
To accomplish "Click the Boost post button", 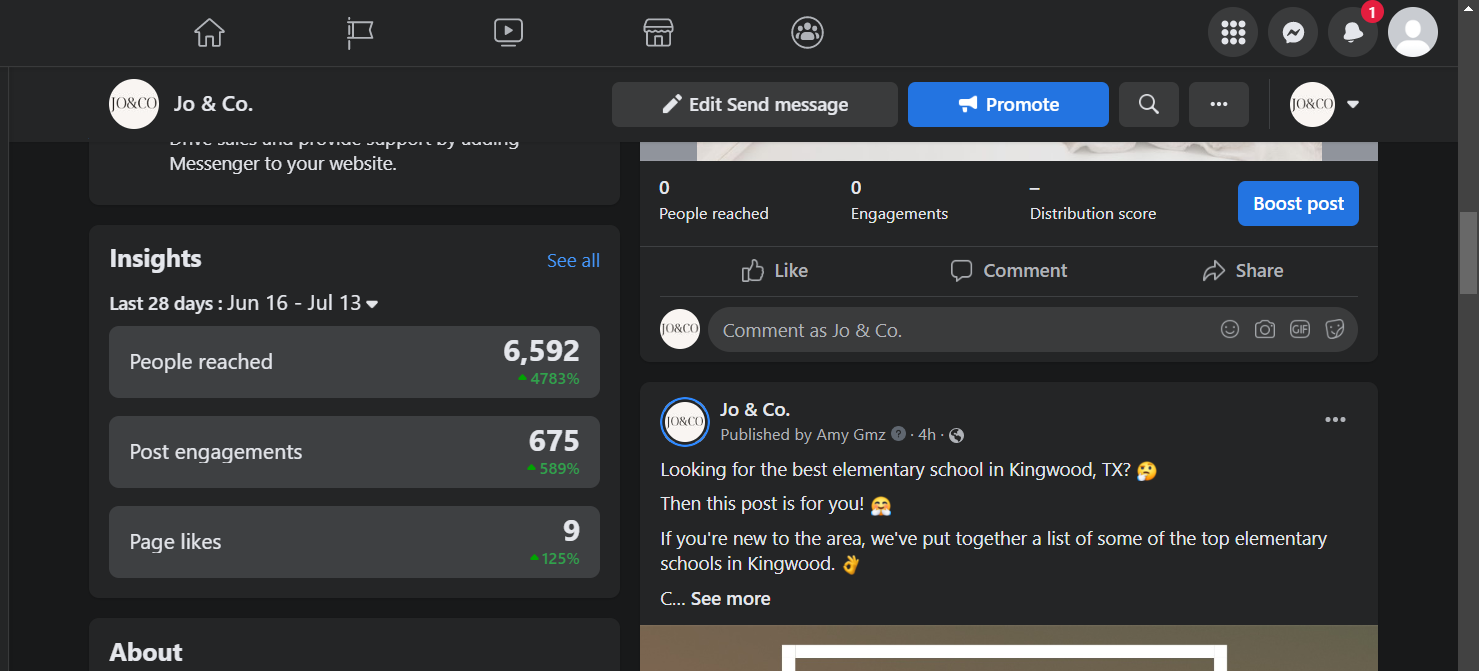I will tap(1298, 203).
